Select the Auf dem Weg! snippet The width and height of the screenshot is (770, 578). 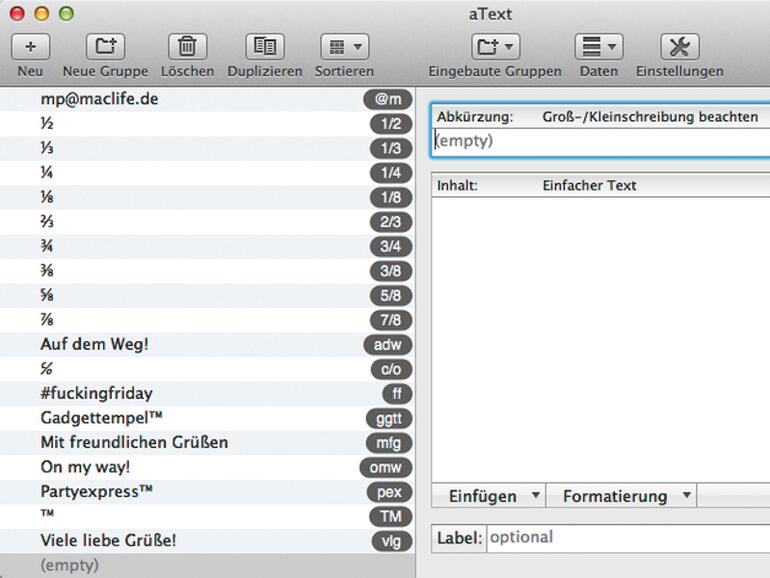[x=206, y=345]
